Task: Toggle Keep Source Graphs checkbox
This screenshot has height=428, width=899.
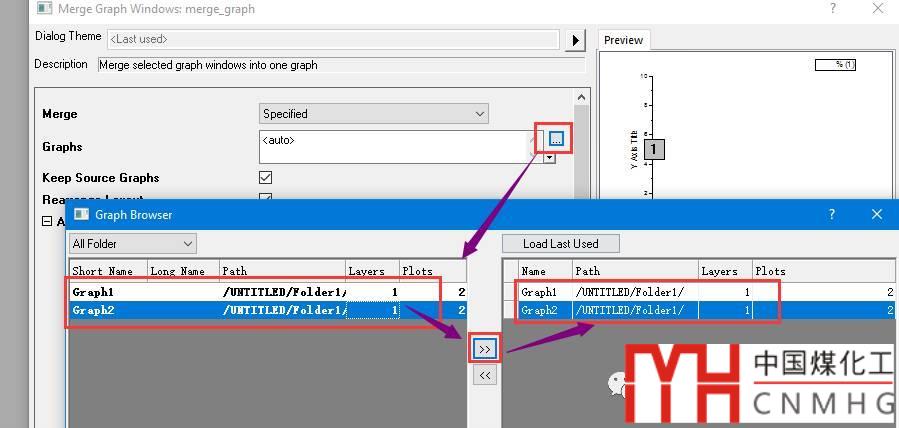Action: point(265,178)
